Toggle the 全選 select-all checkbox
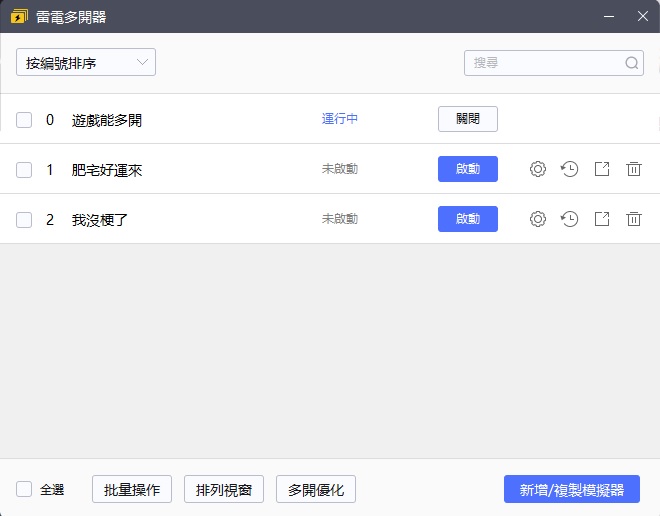The width and height of the screenshot is (660, 516). pyautogui.click(x=24, y=489)
